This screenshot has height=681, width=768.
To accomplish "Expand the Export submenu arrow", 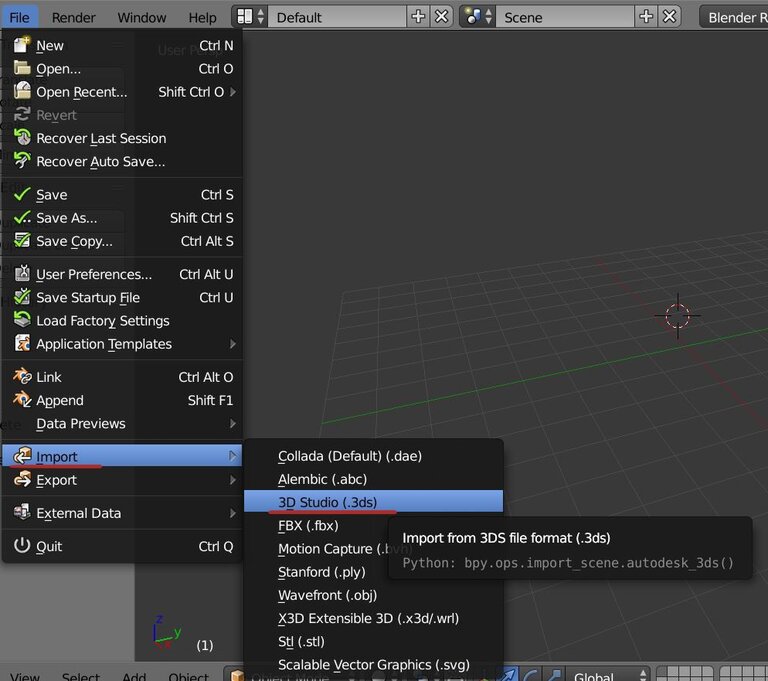I will (233, 480).
